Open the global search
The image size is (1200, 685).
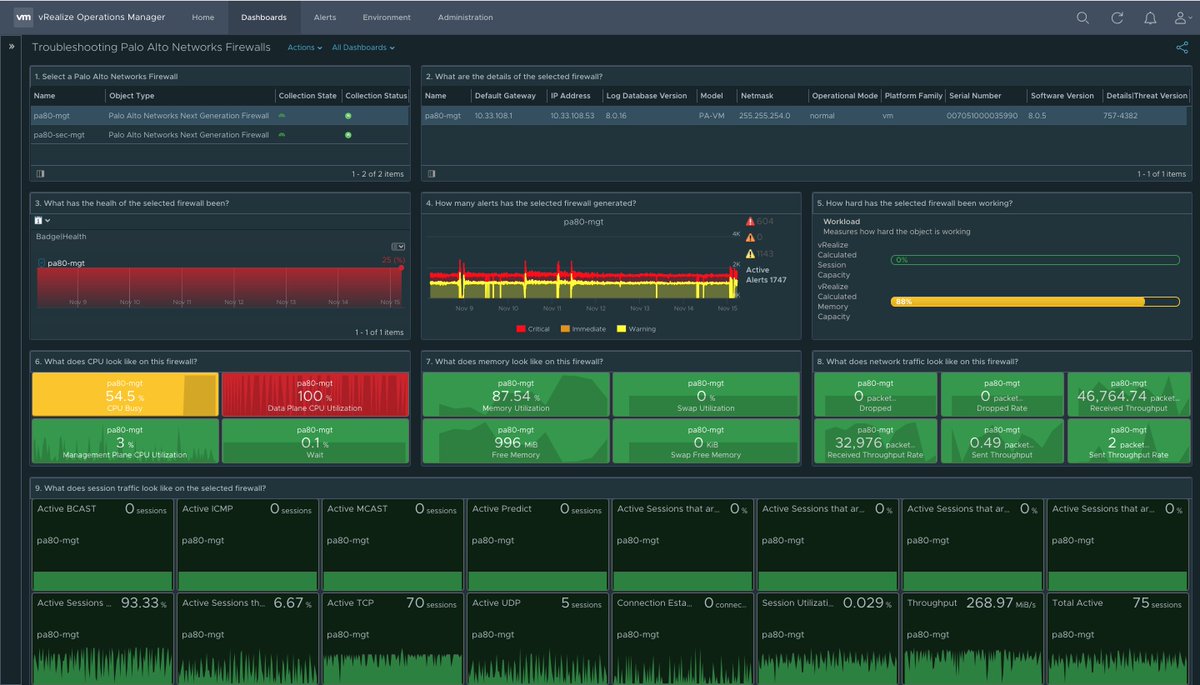pos(1083,17)
